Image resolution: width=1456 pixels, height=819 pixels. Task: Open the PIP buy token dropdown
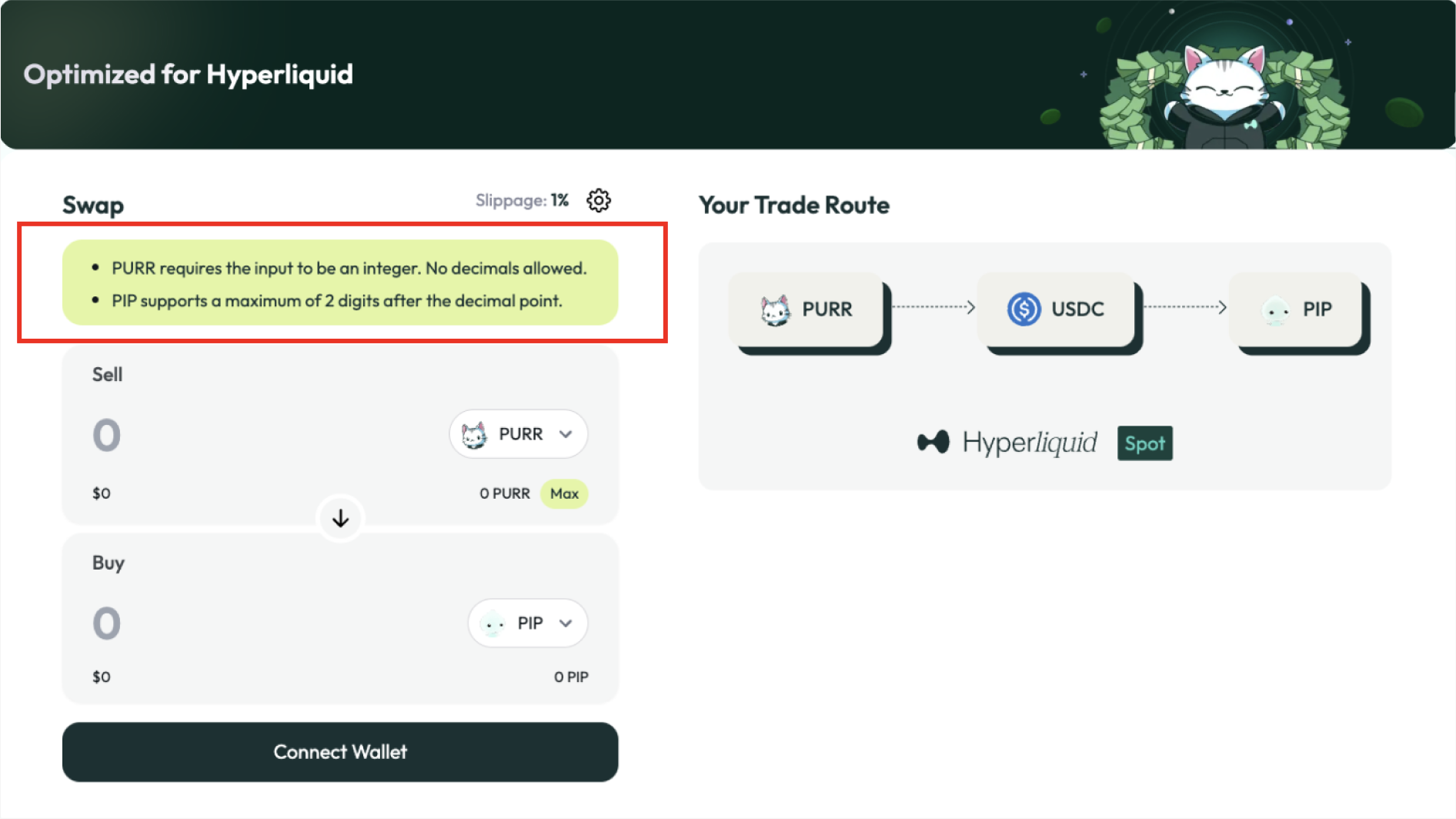528,623
